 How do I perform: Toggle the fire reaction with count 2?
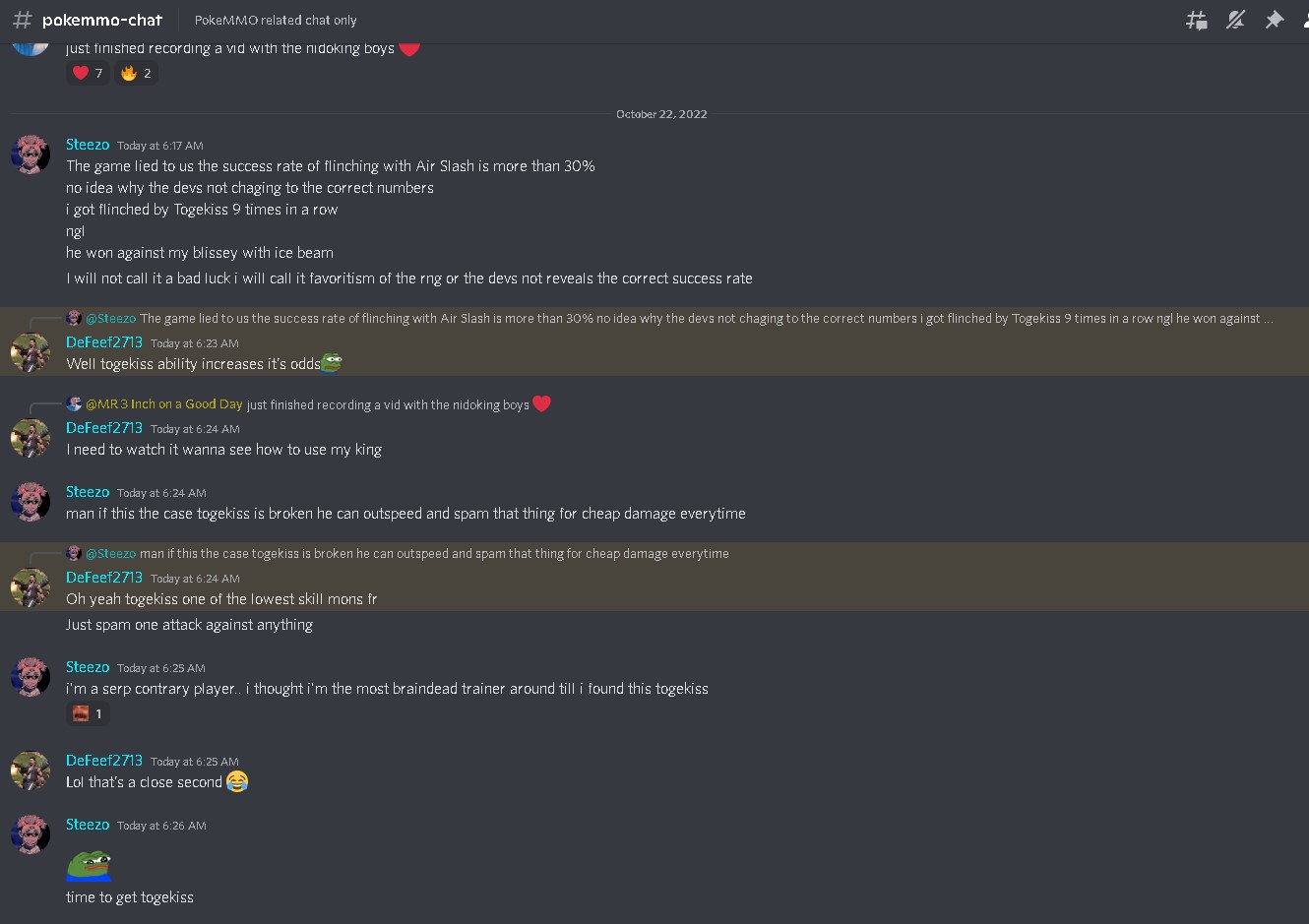coord(136,73)
